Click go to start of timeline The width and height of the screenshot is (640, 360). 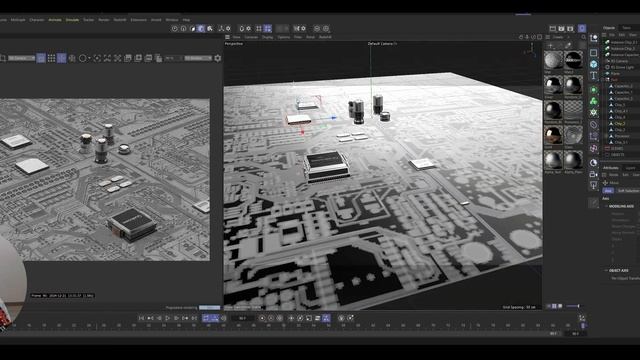[x=141, y=318]
